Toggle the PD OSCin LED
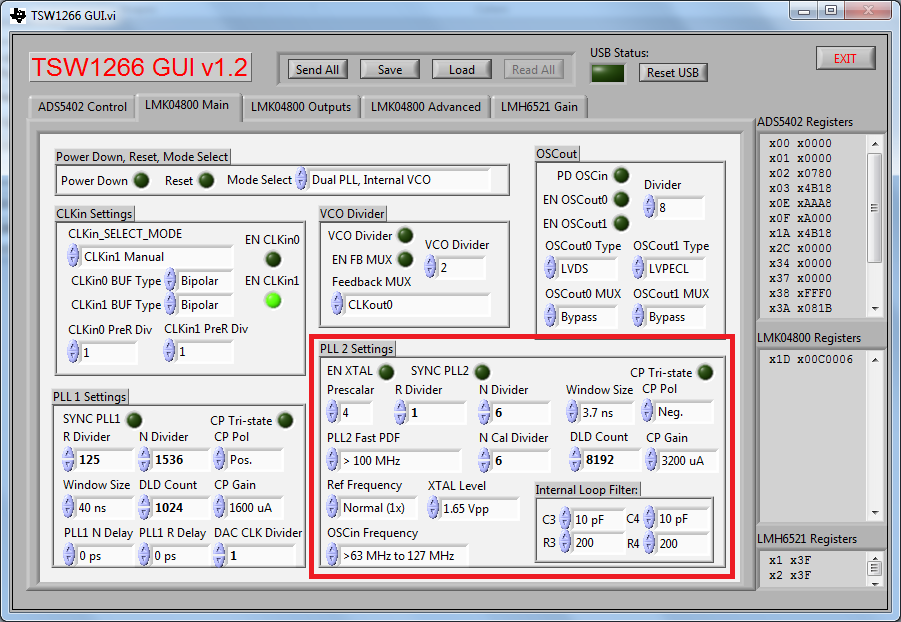 coord(621,175)
